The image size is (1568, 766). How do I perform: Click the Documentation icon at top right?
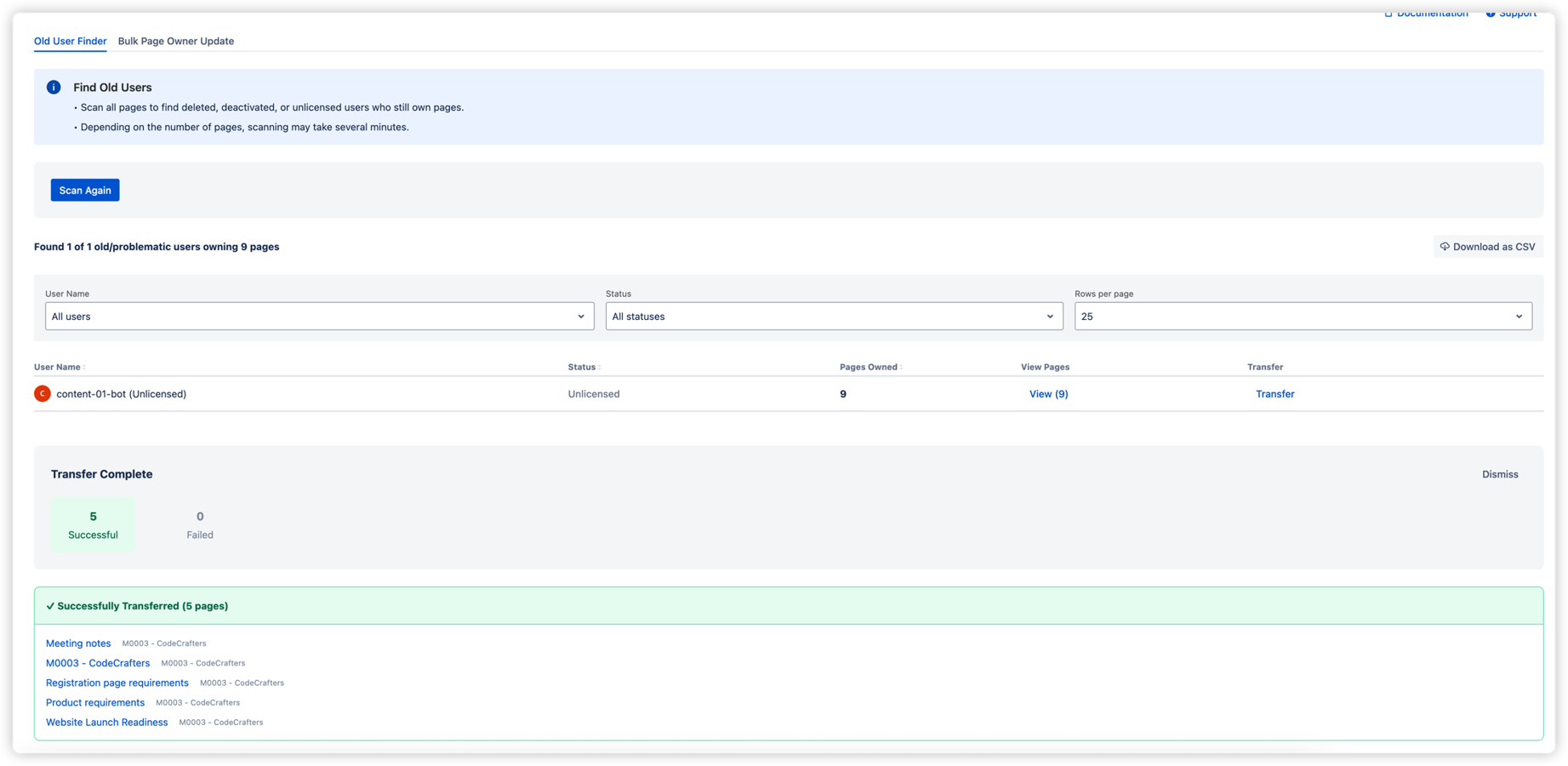click(1388, 13)
